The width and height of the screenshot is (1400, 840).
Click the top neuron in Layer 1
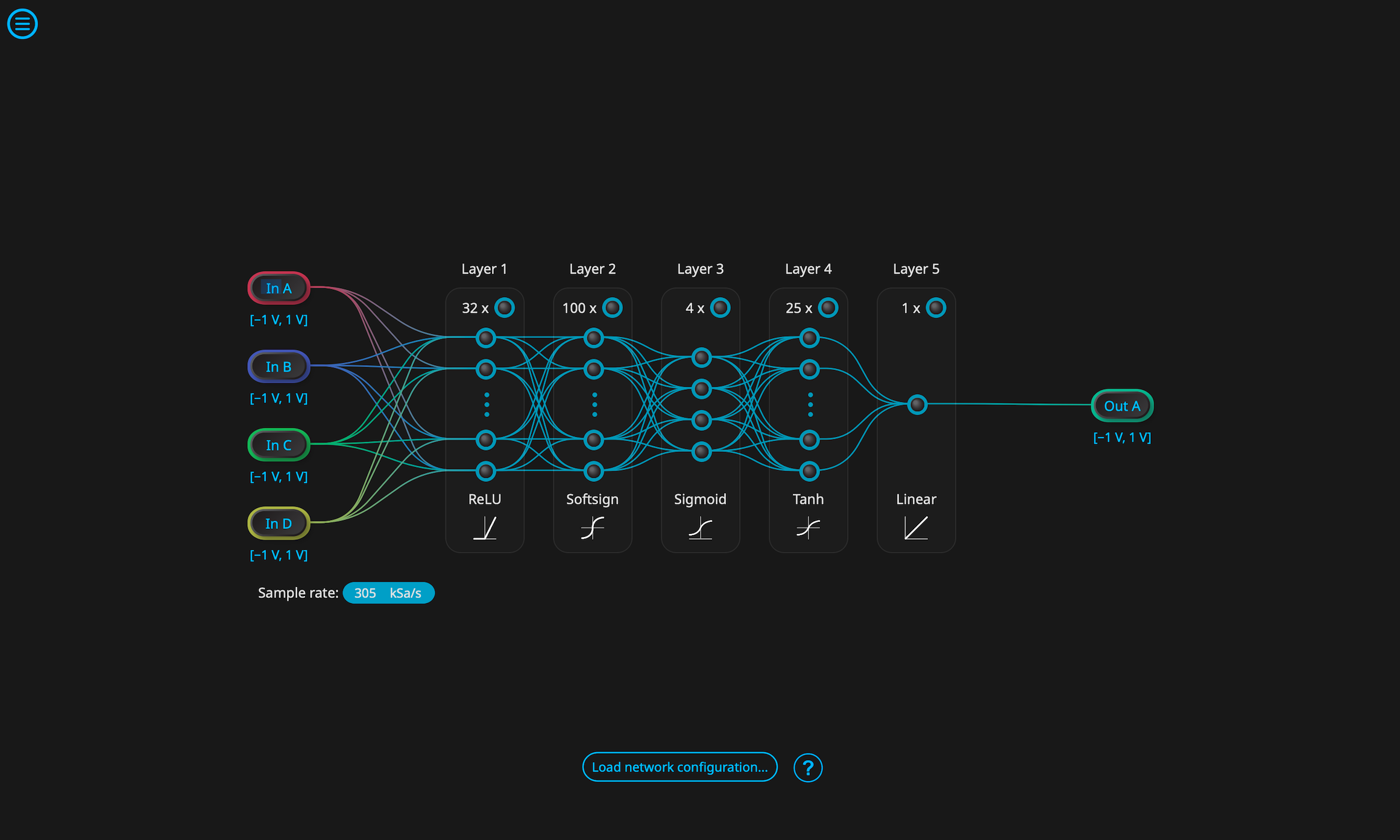click(x=486, y=338)
